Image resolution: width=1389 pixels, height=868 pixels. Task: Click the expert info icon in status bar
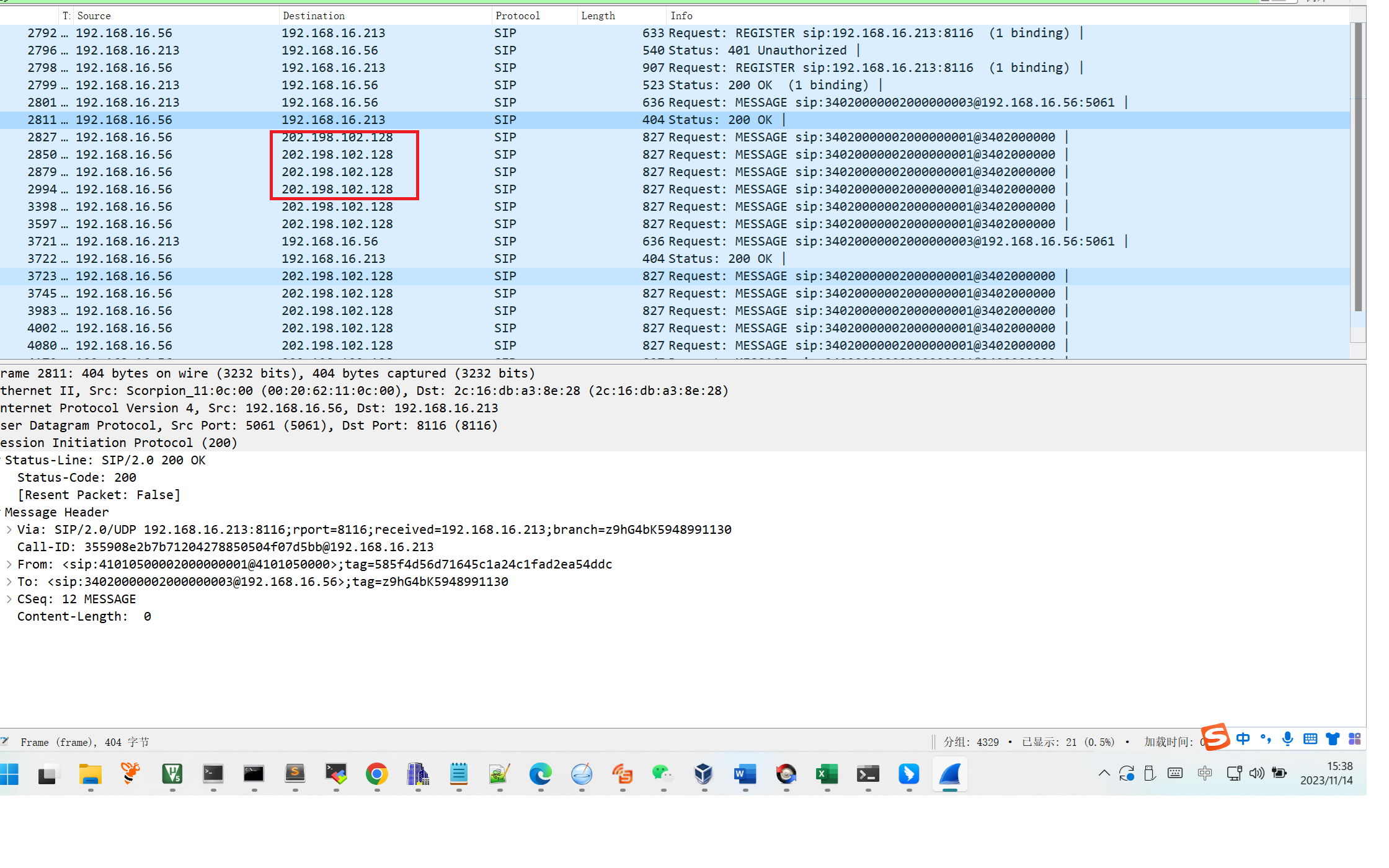point(5,742)
